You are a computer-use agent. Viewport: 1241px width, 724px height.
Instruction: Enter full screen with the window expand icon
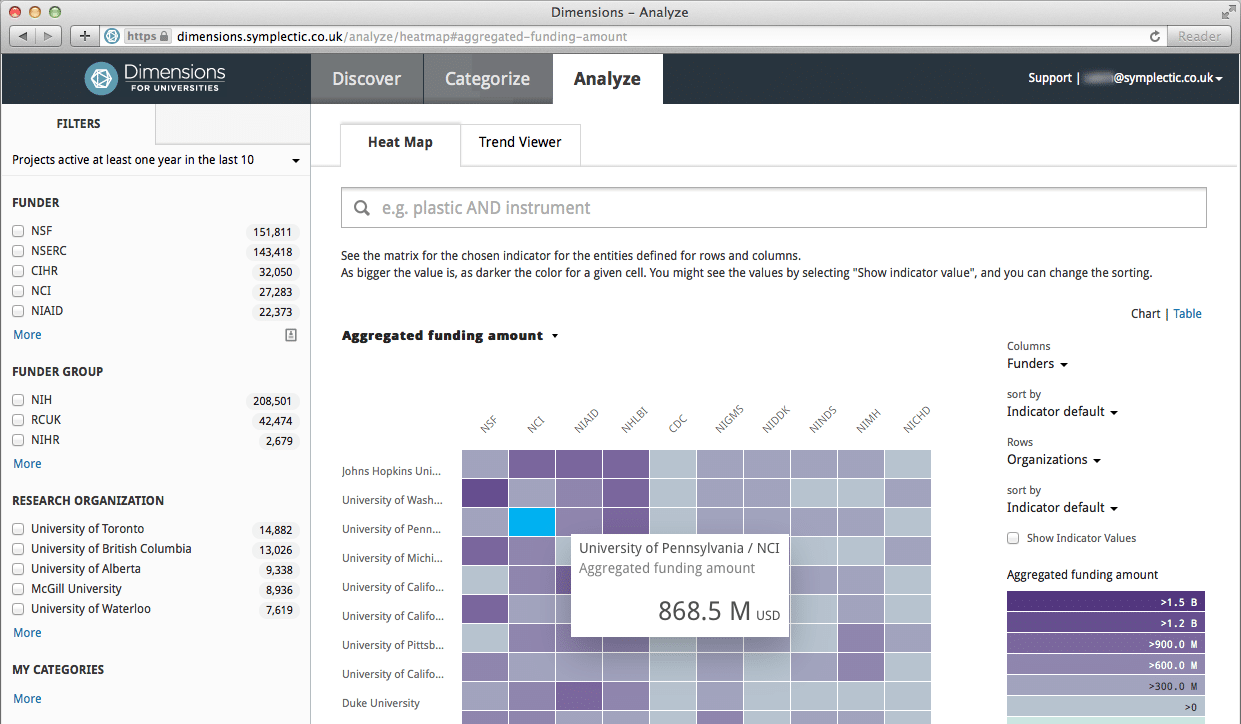[x=1227, y=12]
